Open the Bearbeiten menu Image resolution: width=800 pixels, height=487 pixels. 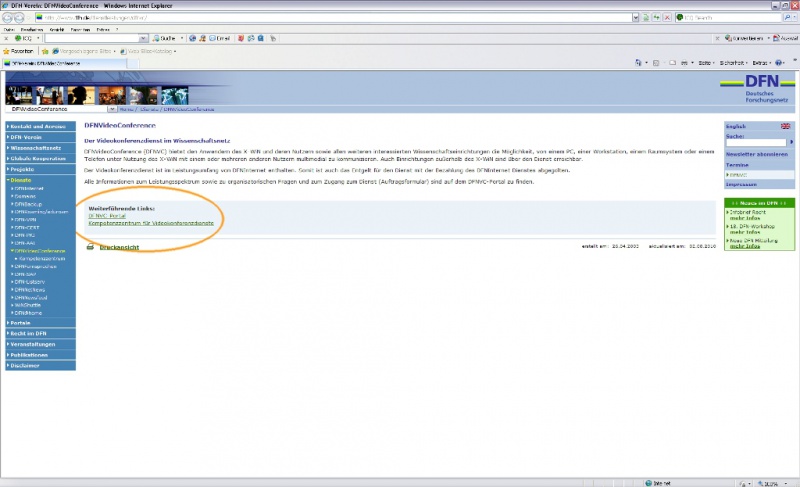pos(32,30)
